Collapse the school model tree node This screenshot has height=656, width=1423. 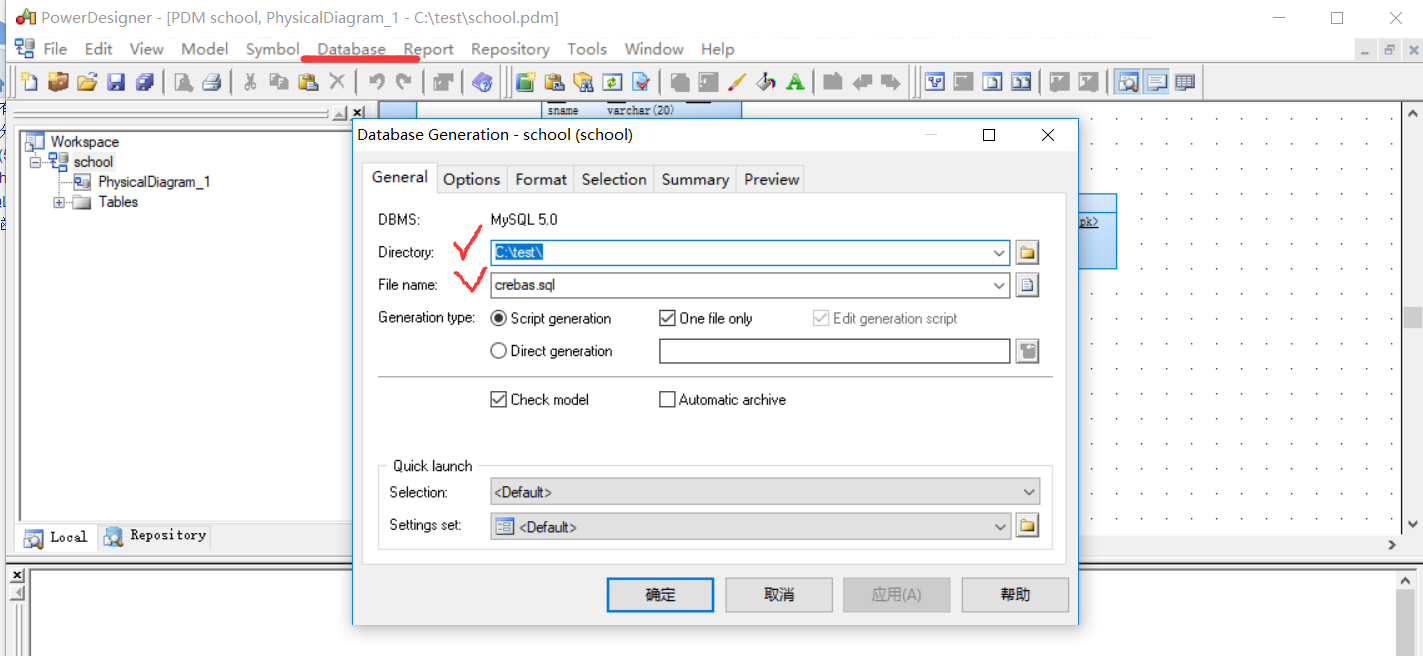[35, 162]
